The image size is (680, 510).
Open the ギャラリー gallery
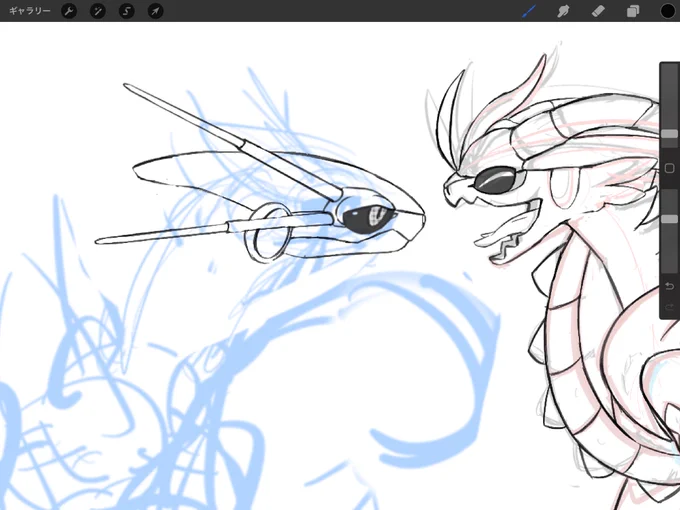pos(29,11)
